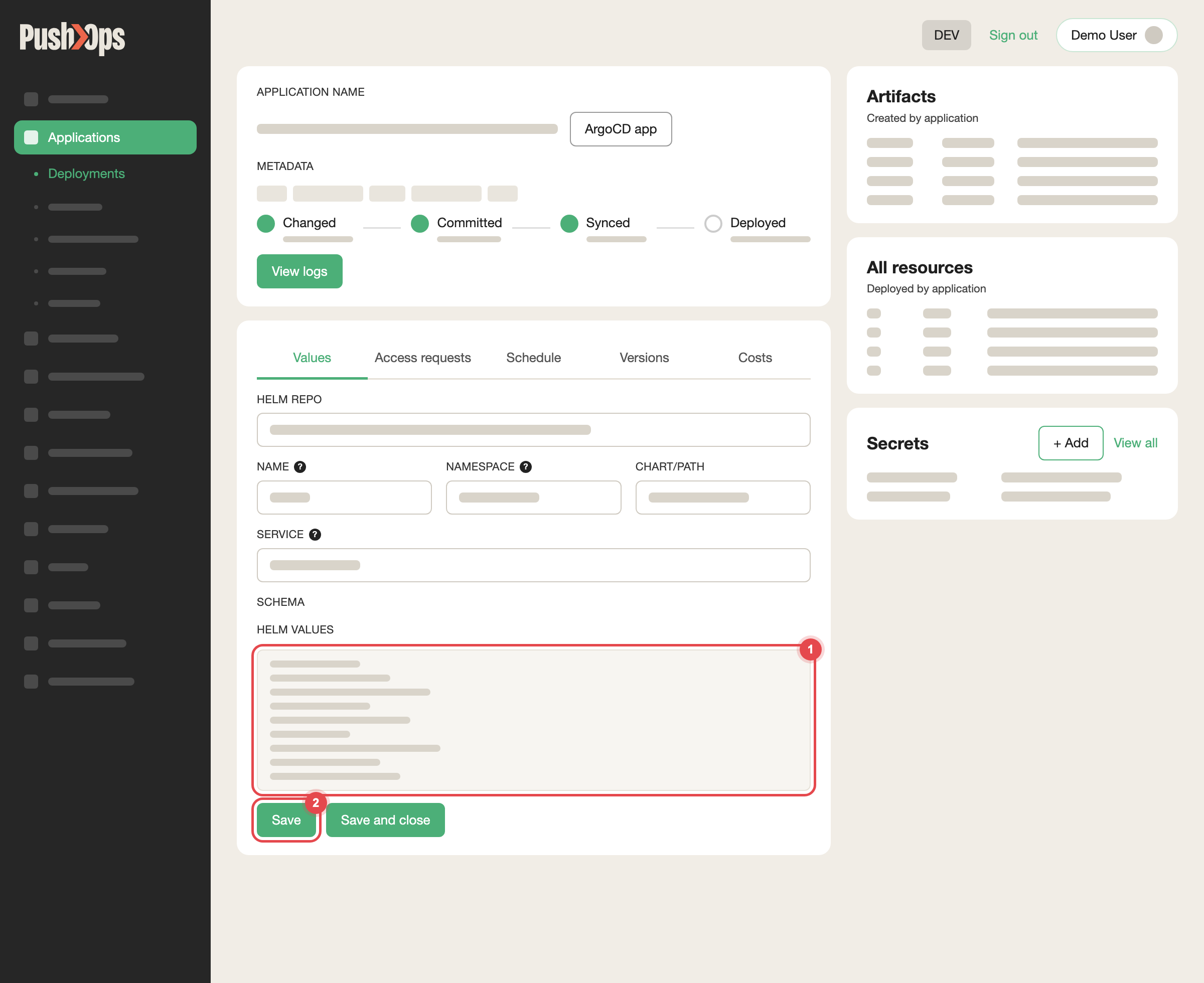Add a new secret with + Add
Image resolution: width=1204 pixels, height=983 pixels.
1071,443
